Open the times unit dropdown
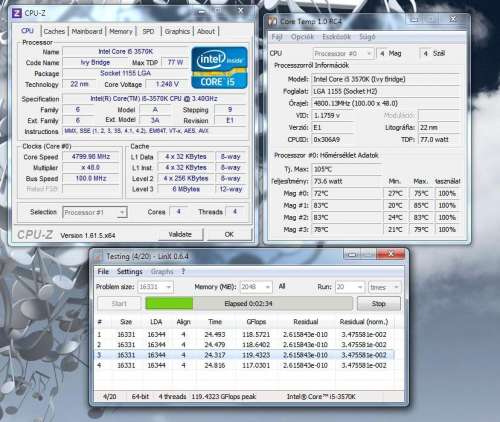 click(384, 287)
